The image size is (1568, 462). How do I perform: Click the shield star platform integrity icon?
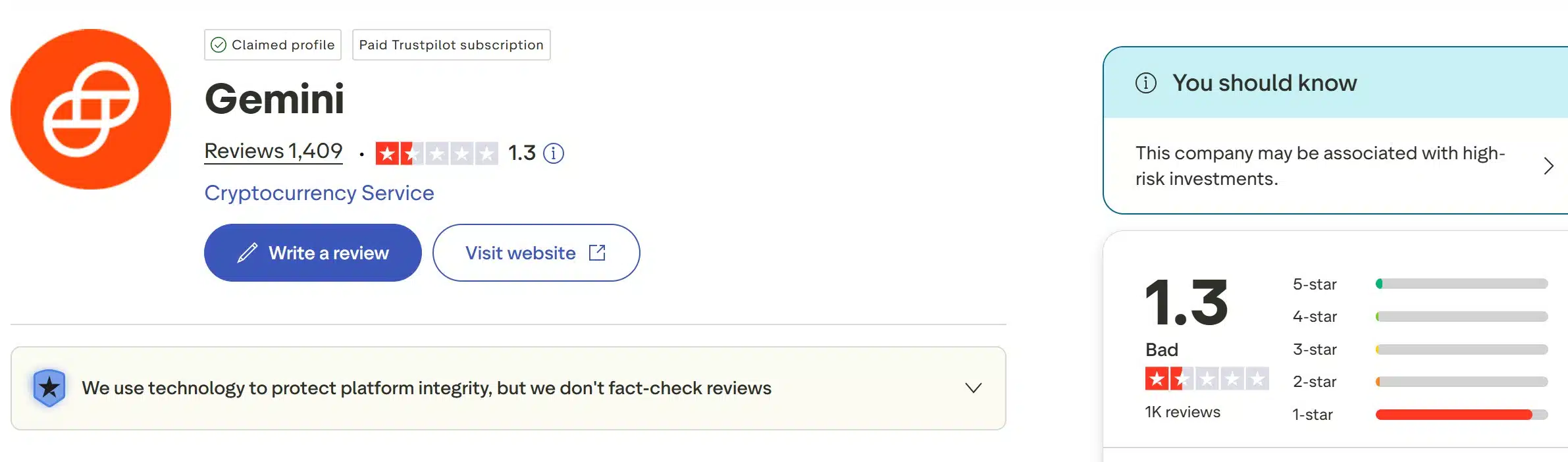pos(50,388)
